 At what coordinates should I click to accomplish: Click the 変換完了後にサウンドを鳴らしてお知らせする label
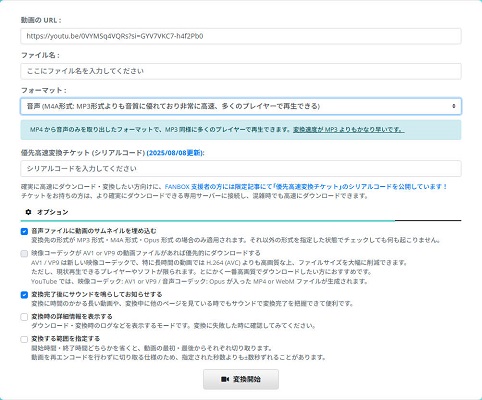[97, 294]
